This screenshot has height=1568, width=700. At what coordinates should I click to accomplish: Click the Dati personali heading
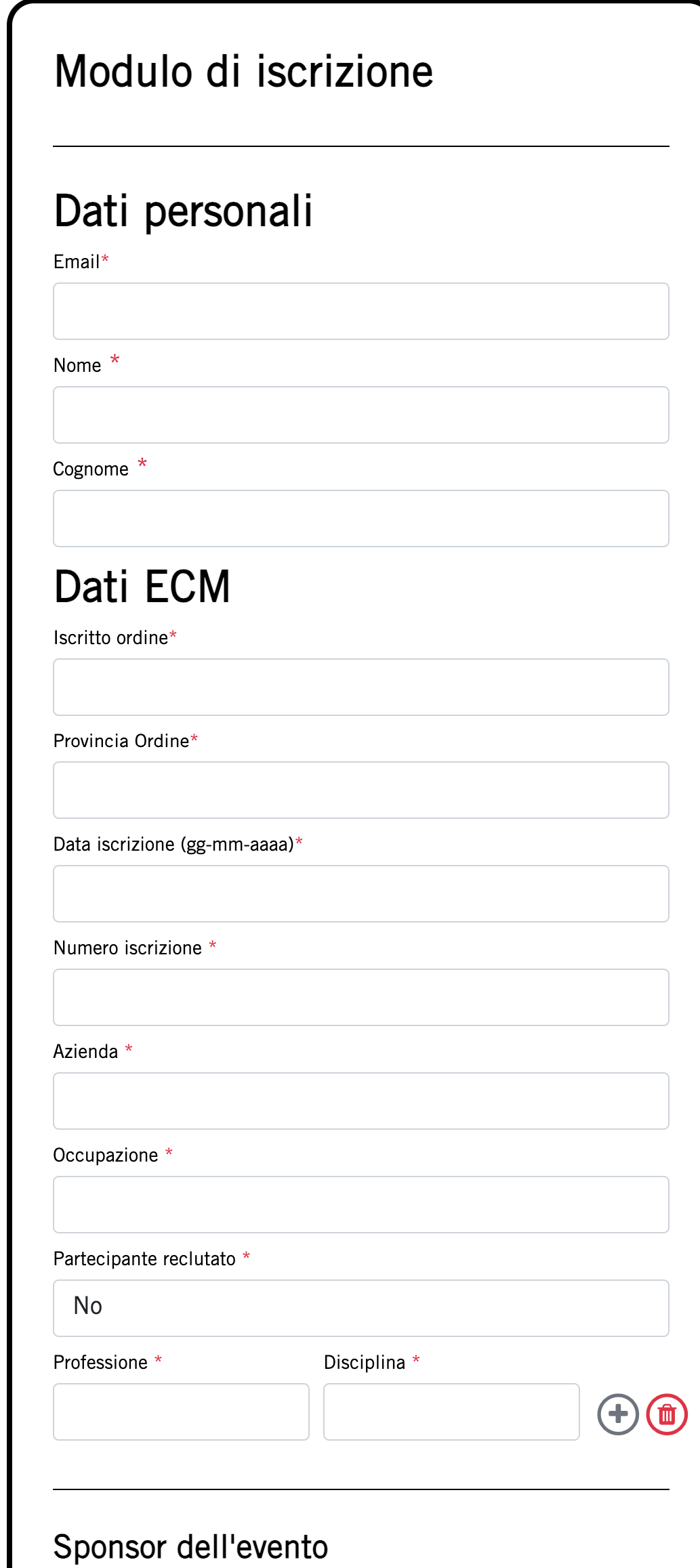point(183,211)
